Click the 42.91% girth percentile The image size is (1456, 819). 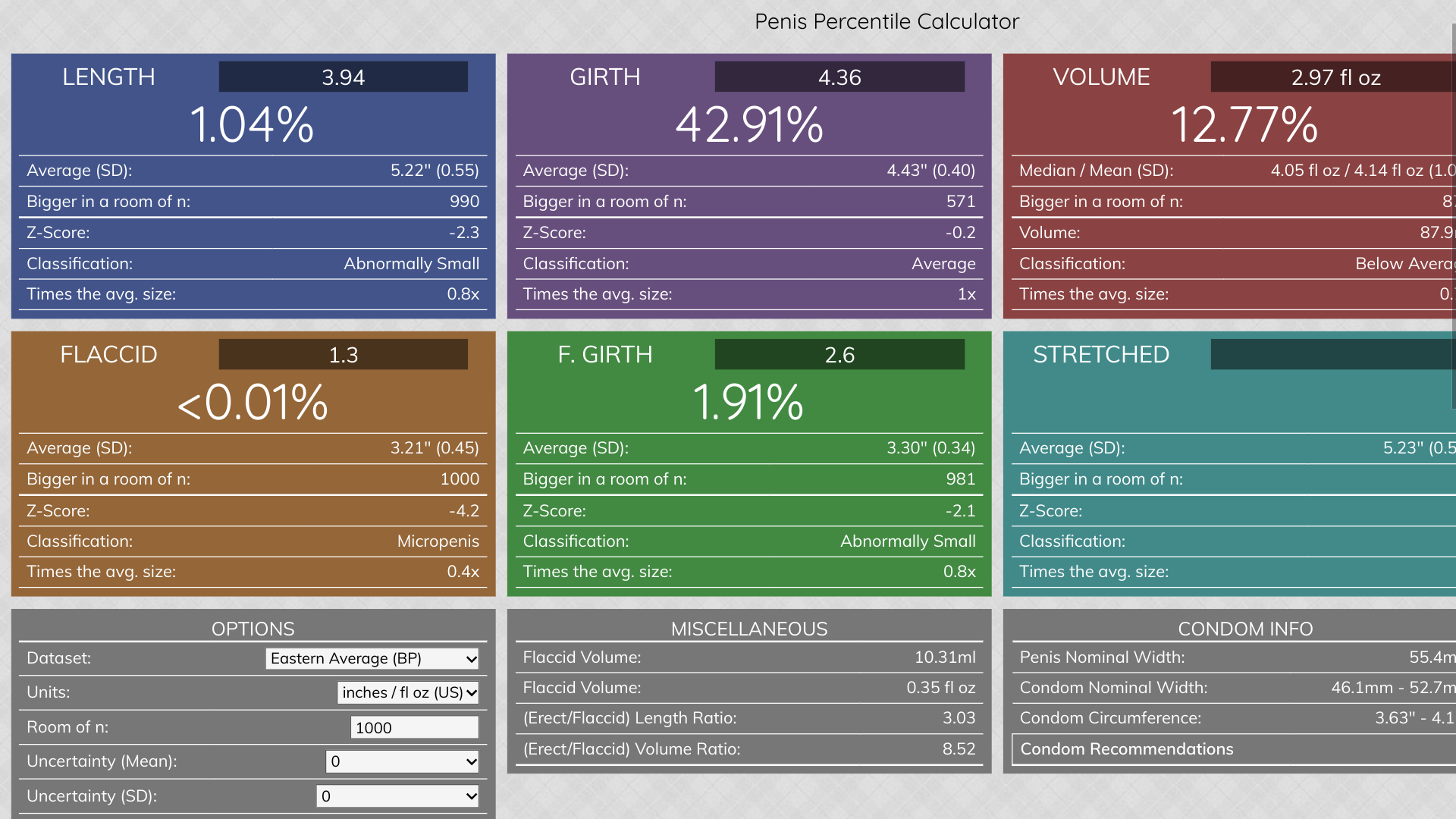tap(749, 124)
